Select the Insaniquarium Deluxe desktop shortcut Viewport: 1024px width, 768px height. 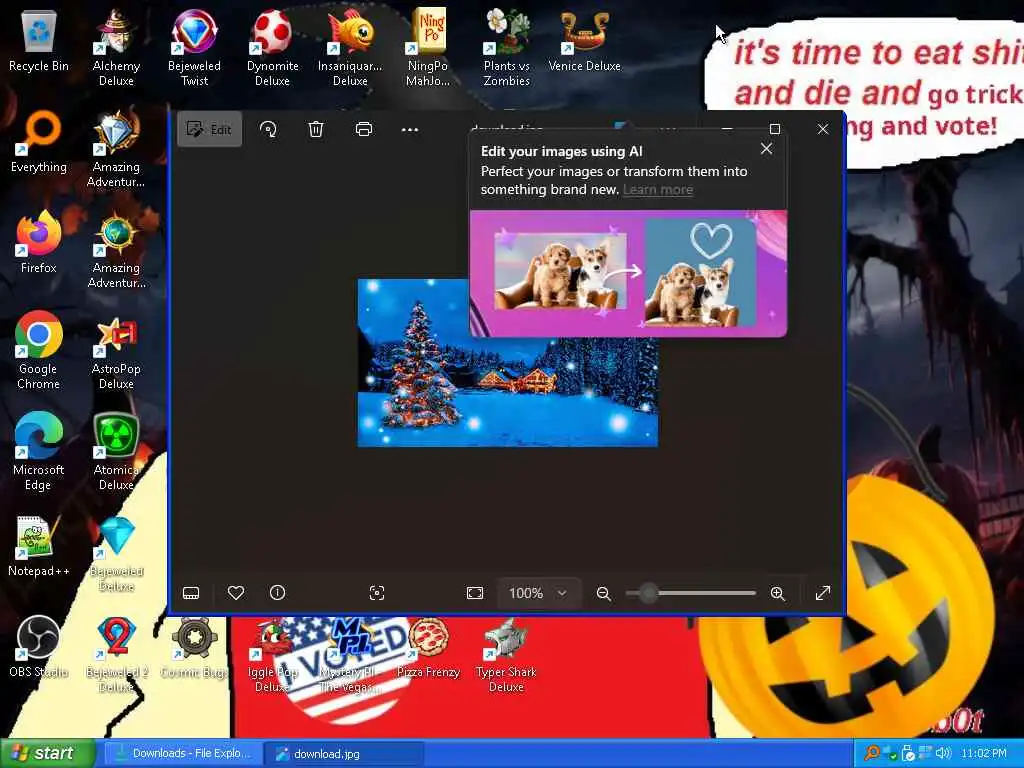[x=350, y=48]
